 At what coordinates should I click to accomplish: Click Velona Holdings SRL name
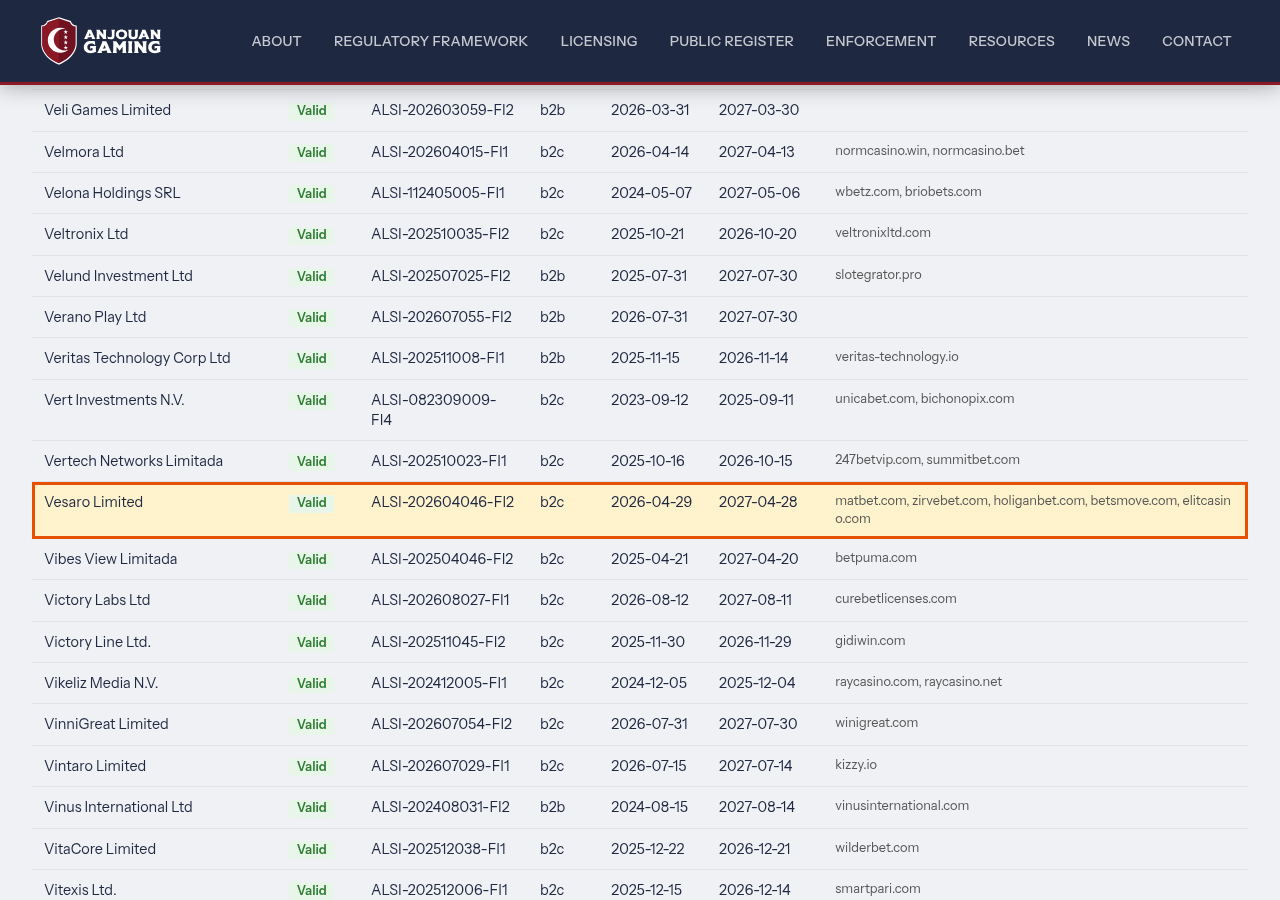(112, 193)
